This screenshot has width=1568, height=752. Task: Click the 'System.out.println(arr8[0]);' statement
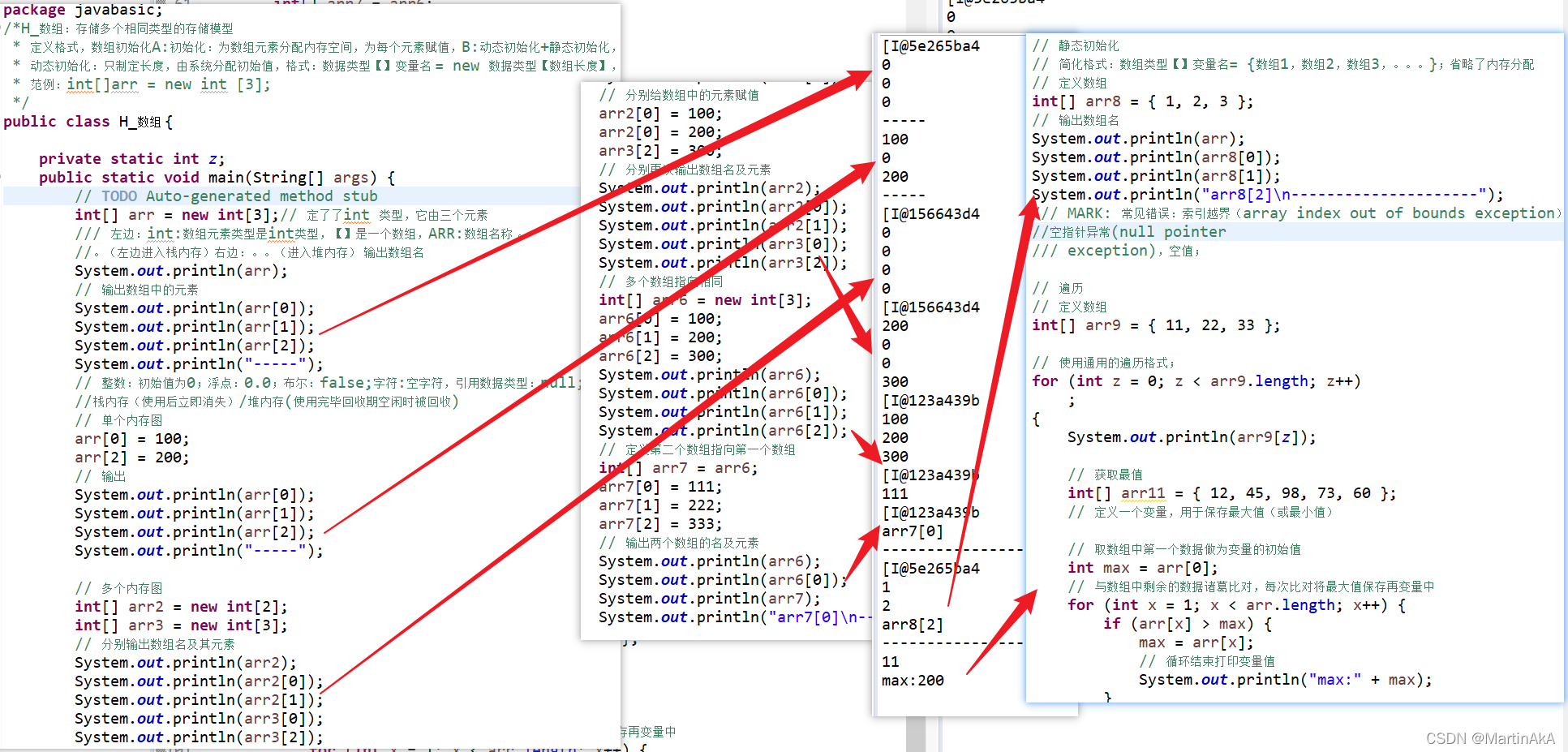coord(1156,157)
